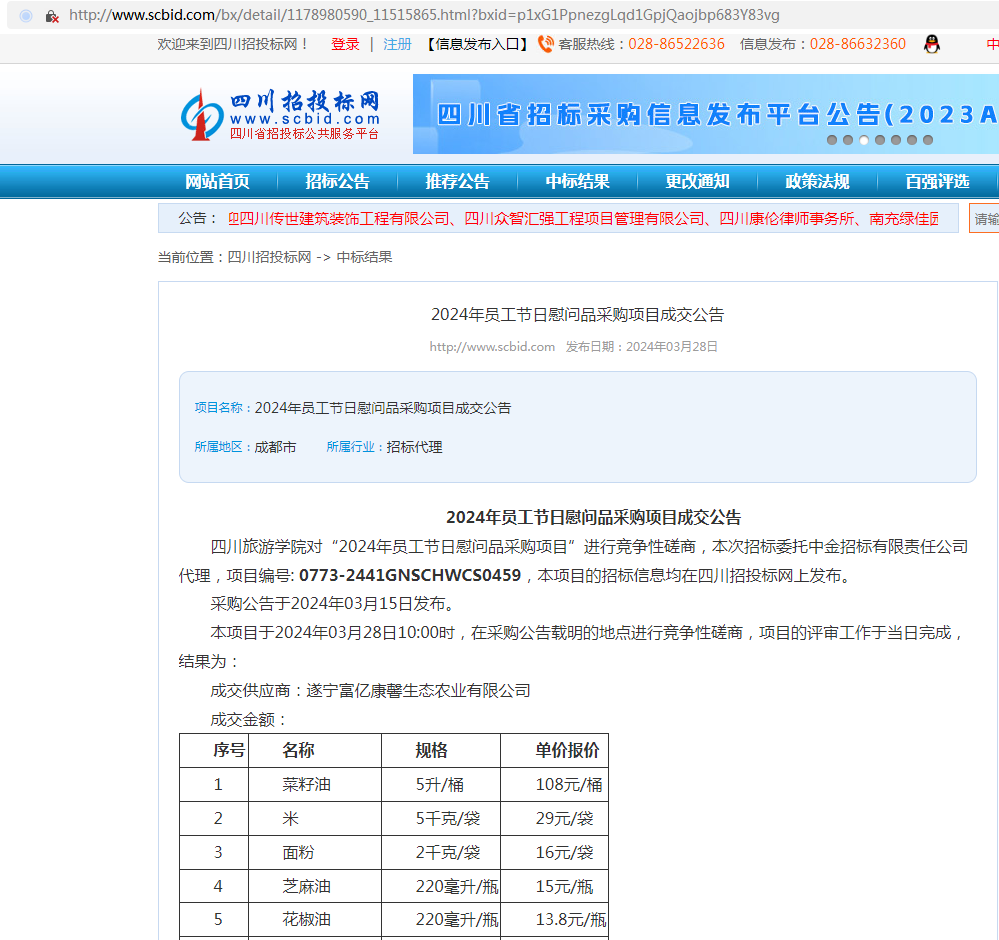Screen dimensions: 999x940
Task: Click table cell 芝麻油
Action: coord(306,886)
